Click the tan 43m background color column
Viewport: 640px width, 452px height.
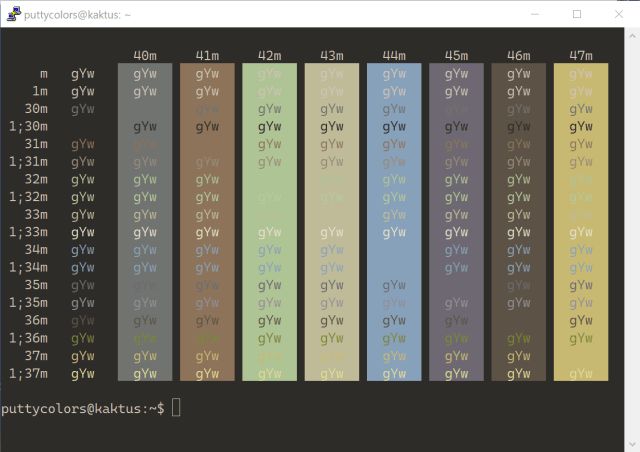coord(332,222)
